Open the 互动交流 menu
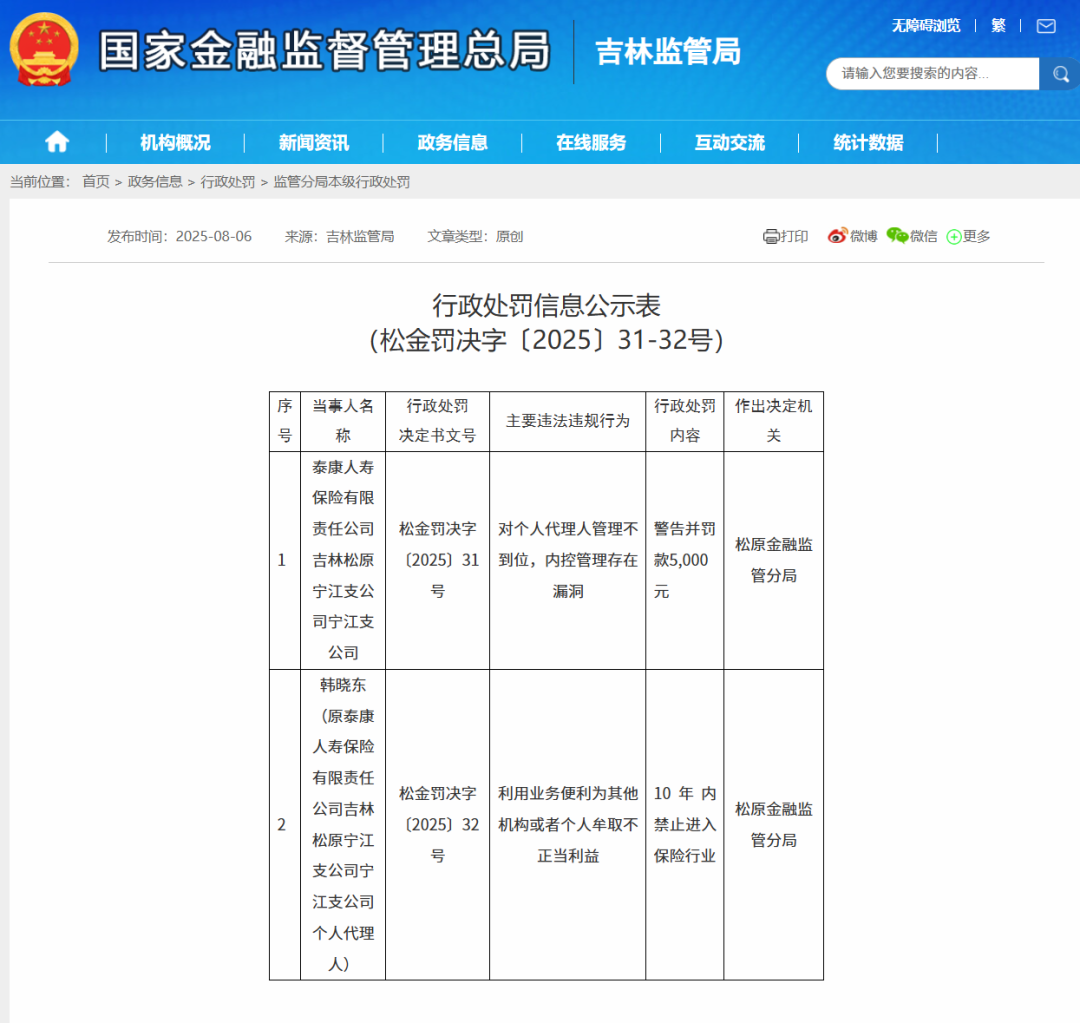The image size is (1080, 1023). click(729, 143)
